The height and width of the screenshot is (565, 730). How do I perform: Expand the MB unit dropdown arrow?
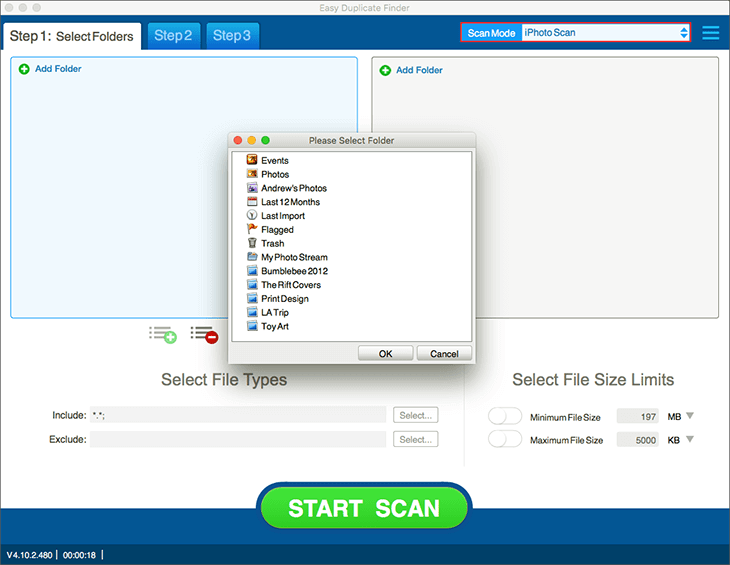(x=689, y=416)
